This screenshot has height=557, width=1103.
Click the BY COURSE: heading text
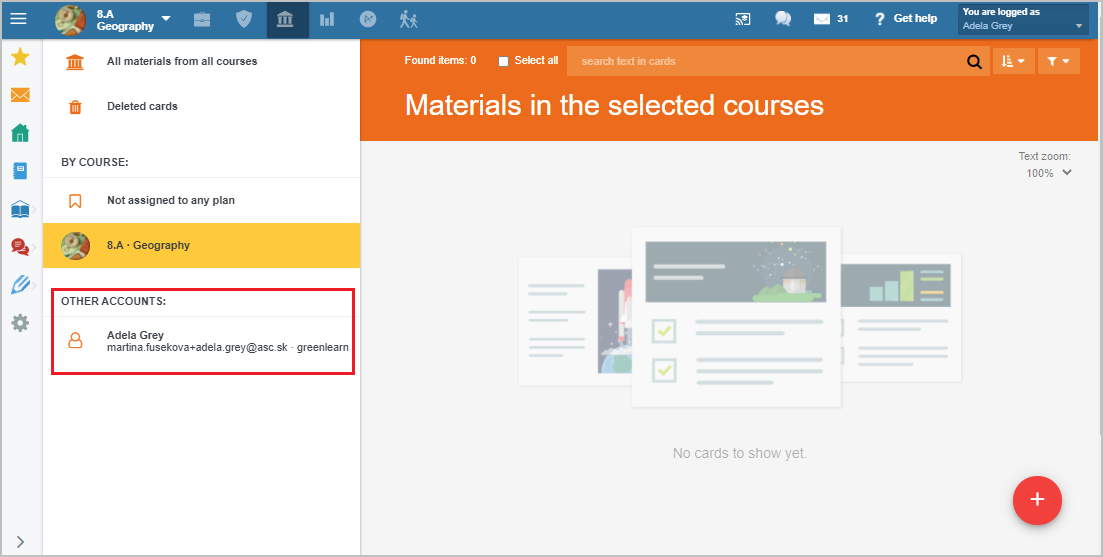coord(95,162)
